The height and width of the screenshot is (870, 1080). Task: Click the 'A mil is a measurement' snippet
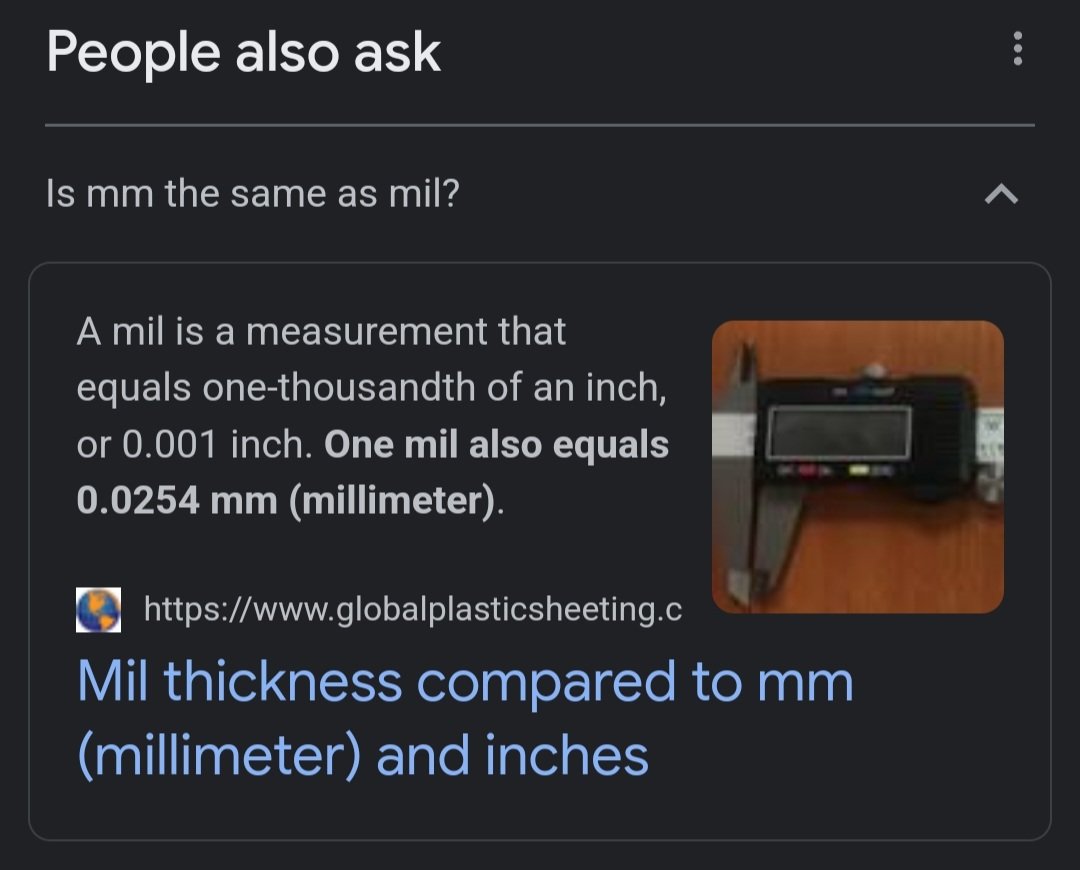pyautogui.click(x=321, y=331)
